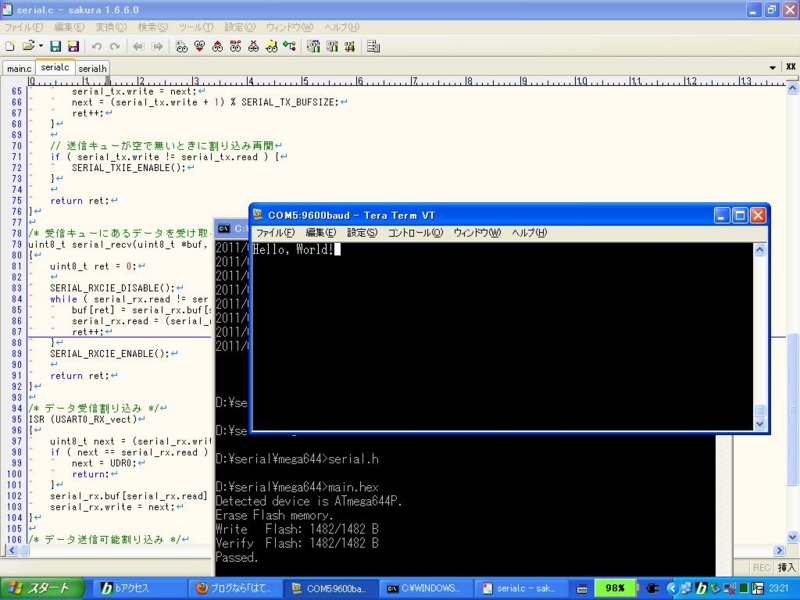The width and height of the screenshot is (800, 600).
Task: Click the Type-specific settings icon
Action: tap(332, 46)
